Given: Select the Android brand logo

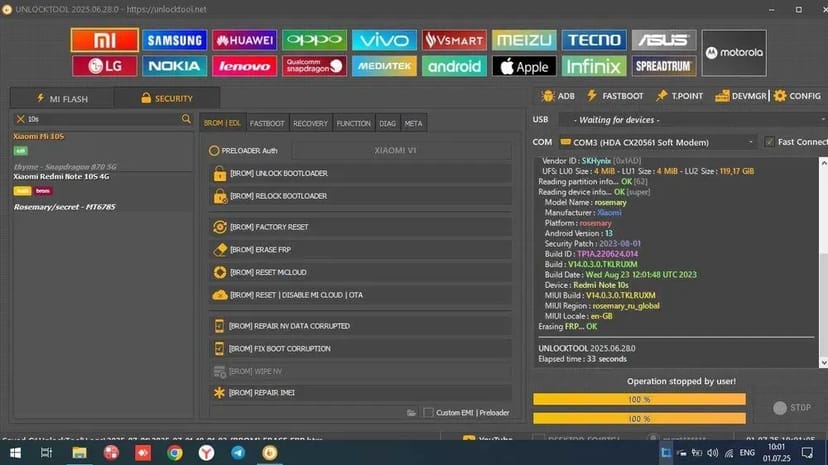Looking at the screenshot, I should tap(454, 66).
